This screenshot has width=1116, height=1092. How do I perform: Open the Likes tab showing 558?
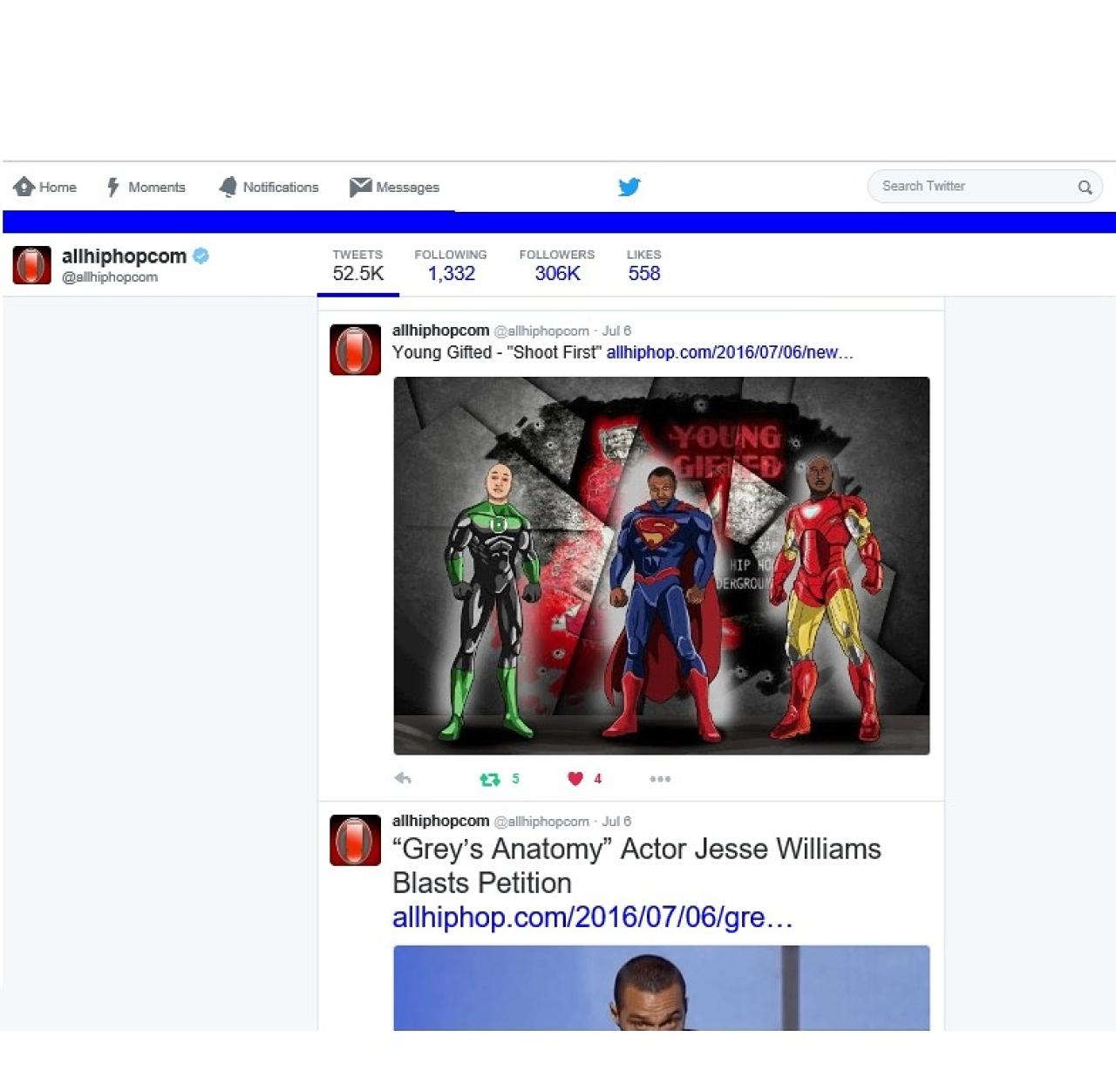click(x=643, y=265)
